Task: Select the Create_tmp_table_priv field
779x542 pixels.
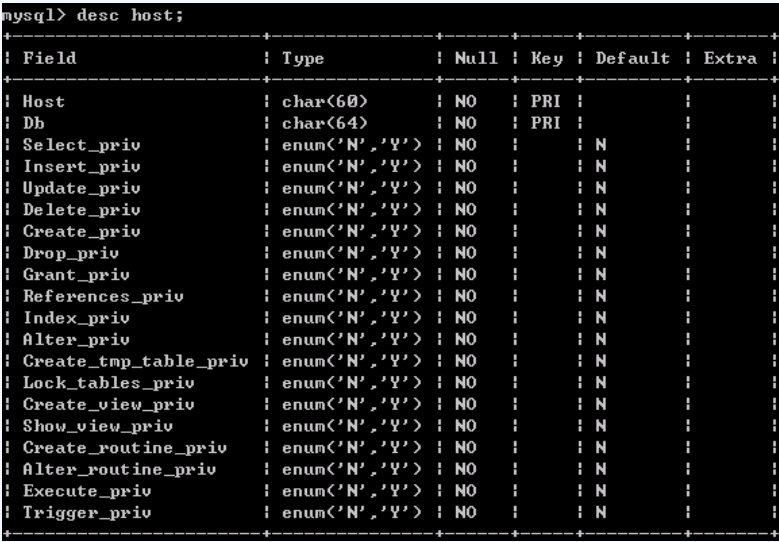Action: 135,362
